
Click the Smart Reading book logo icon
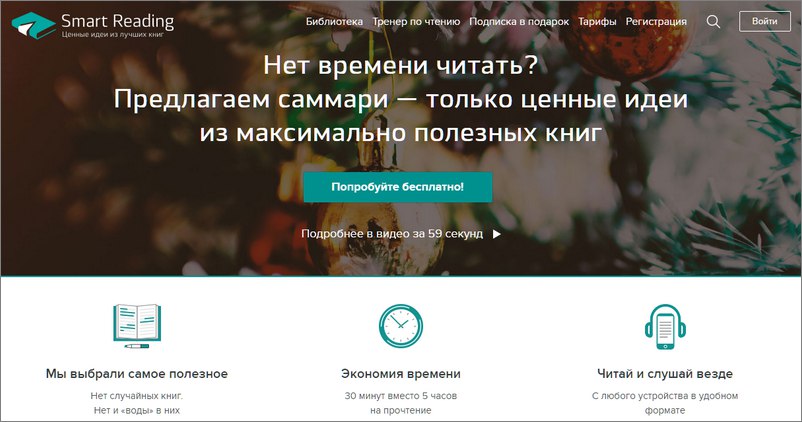(x=34, y=25)
